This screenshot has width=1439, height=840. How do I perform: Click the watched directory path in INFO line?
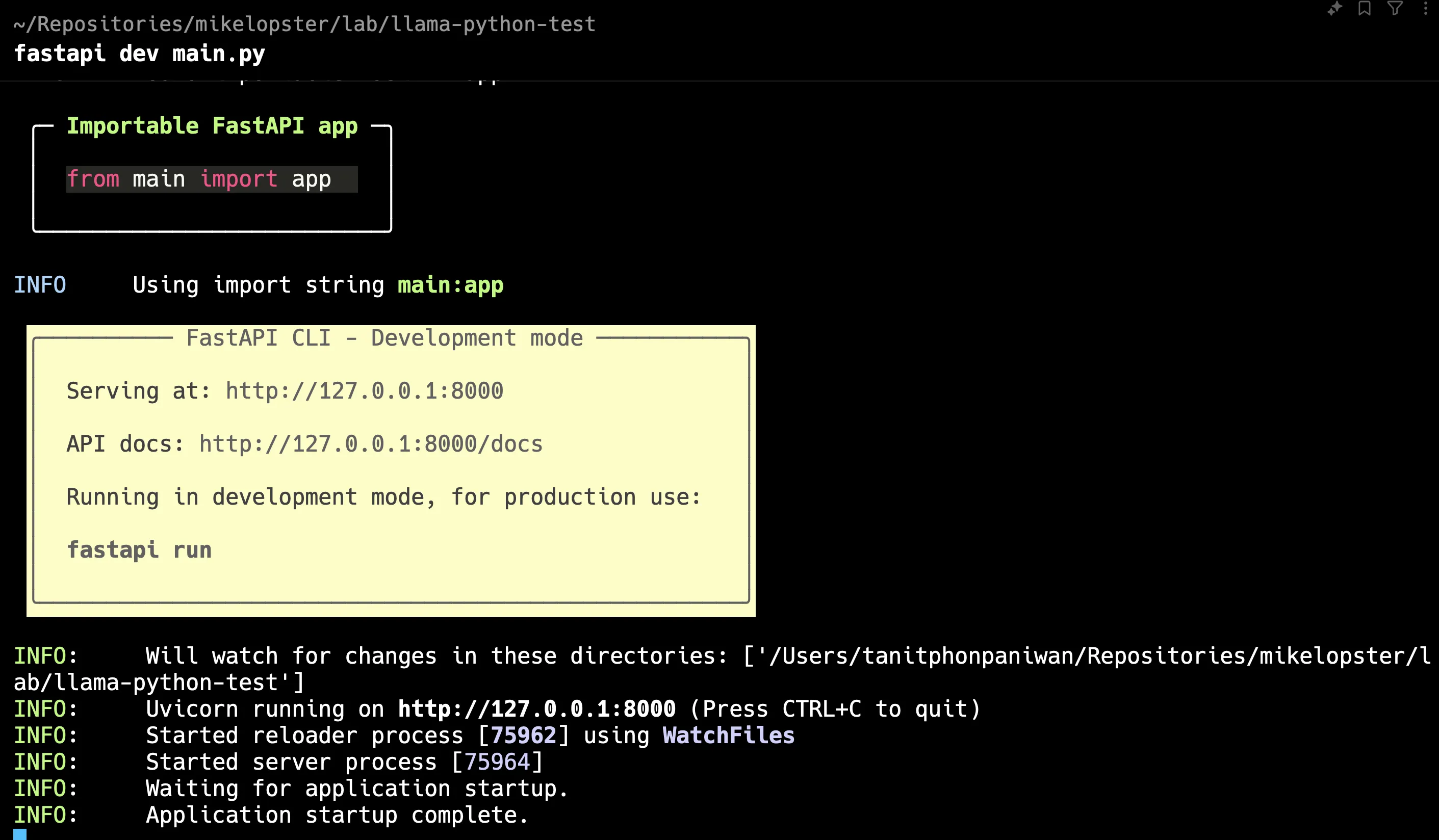[x=723, y=669]
